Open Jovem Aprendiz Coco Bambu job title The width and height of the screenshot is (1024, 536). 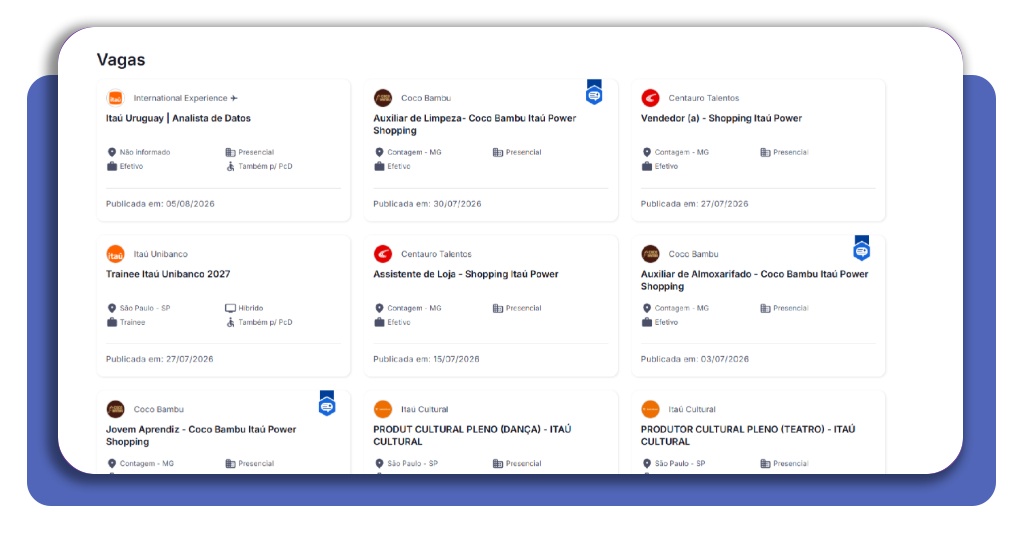point(201,435)
